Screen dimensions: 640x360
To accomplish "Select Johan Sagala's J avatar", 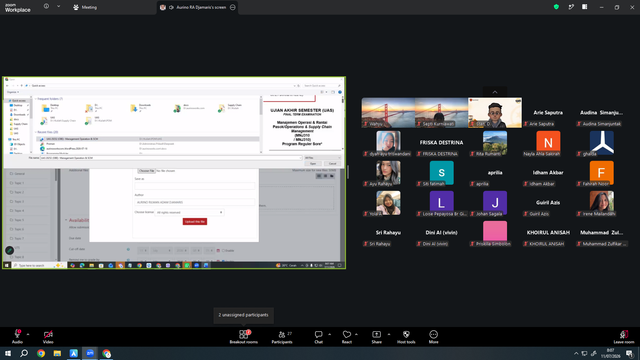I will click(495, 203).
